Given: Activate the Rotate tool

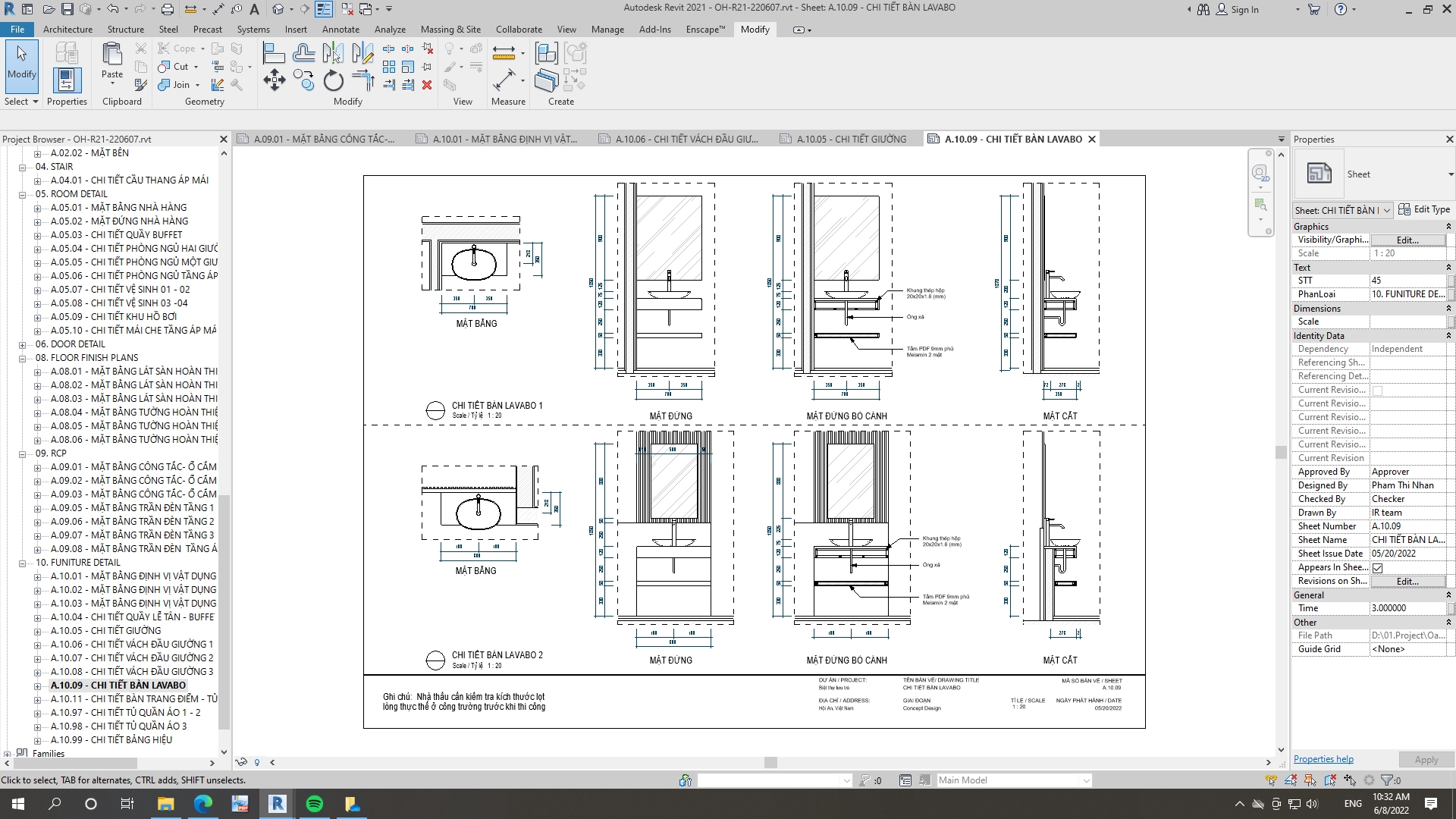Looking at the screenshot, I should point(333,80).
